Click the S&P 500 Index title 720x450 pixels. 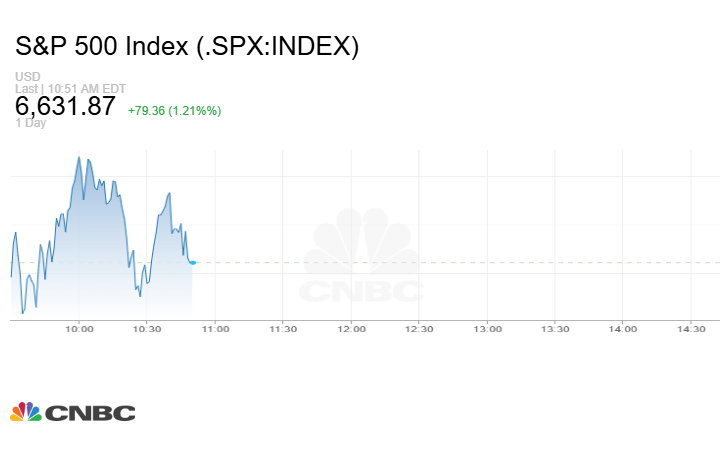pyautogui.click(x=187, y=46)
